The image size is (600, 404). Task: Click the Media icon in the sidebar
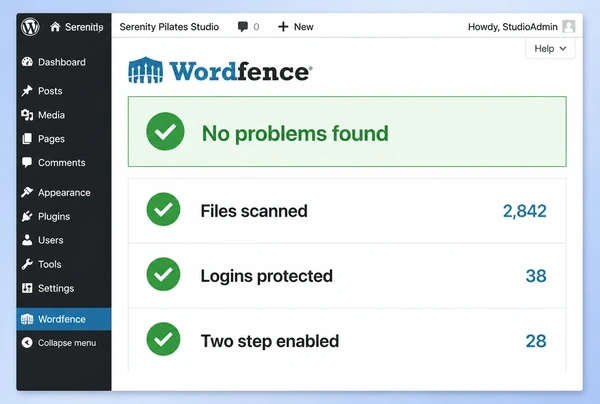click(27, 115)
